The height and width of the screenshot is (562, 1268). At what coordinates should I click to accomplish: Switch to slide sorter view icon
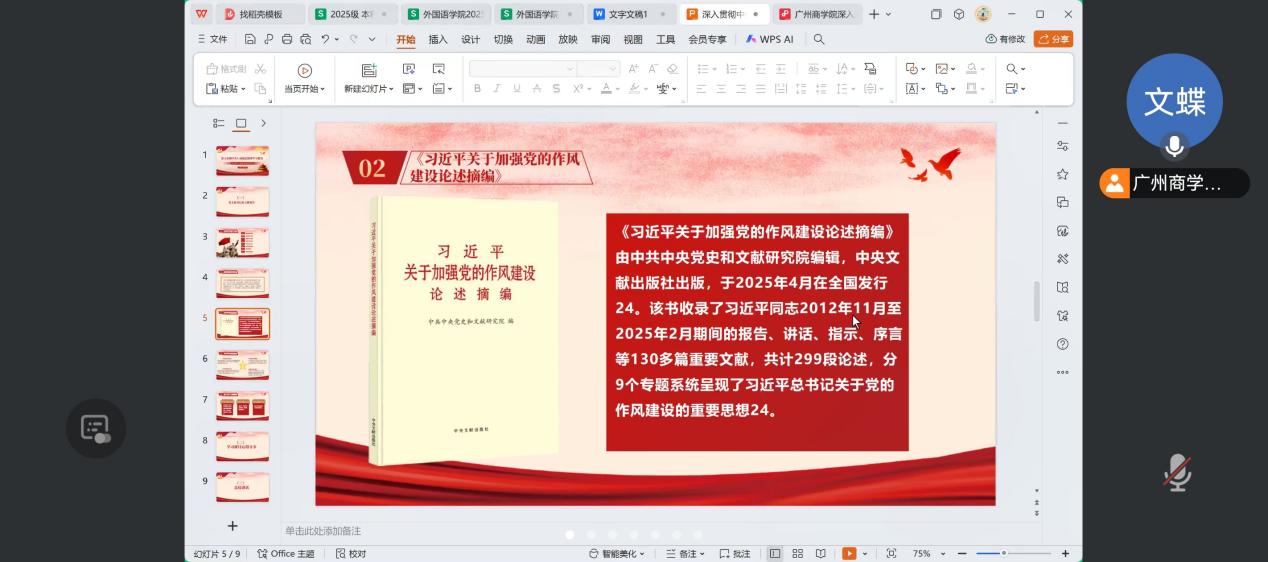(797, 553)
